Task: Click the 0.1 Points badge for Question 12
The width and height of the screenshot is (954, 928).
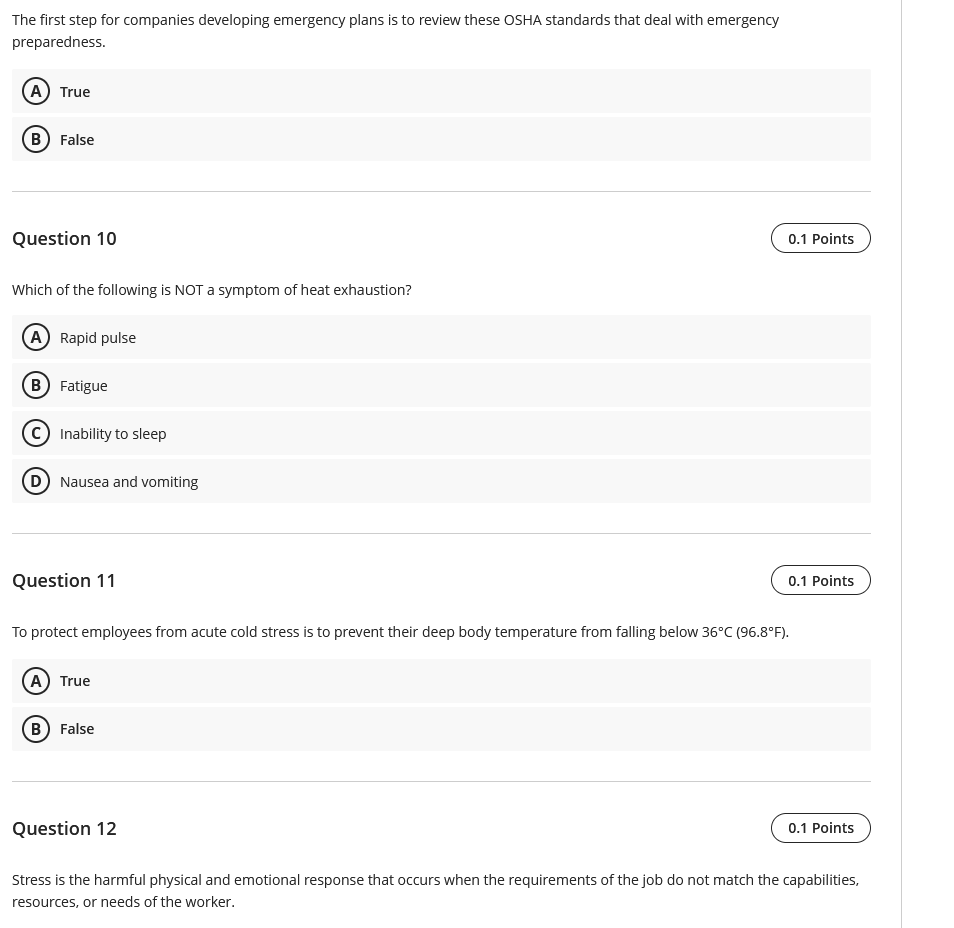Action: click(820, 828)
